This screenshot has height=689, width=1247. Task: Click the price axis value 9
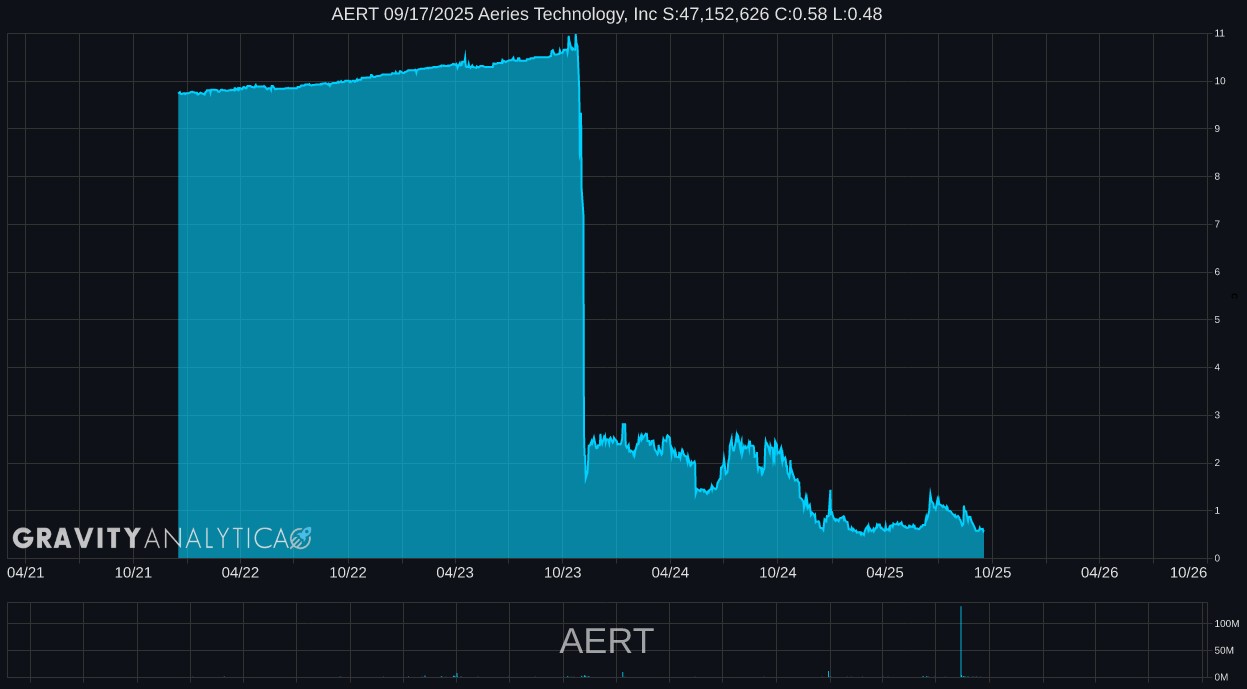tap(1217, 129)
